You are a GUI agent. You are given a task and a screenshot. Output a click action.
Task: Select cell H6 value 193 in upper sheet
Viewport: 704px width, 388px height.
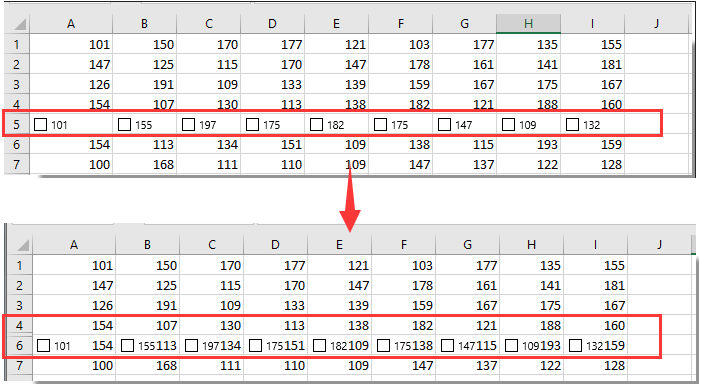[528, 145]
